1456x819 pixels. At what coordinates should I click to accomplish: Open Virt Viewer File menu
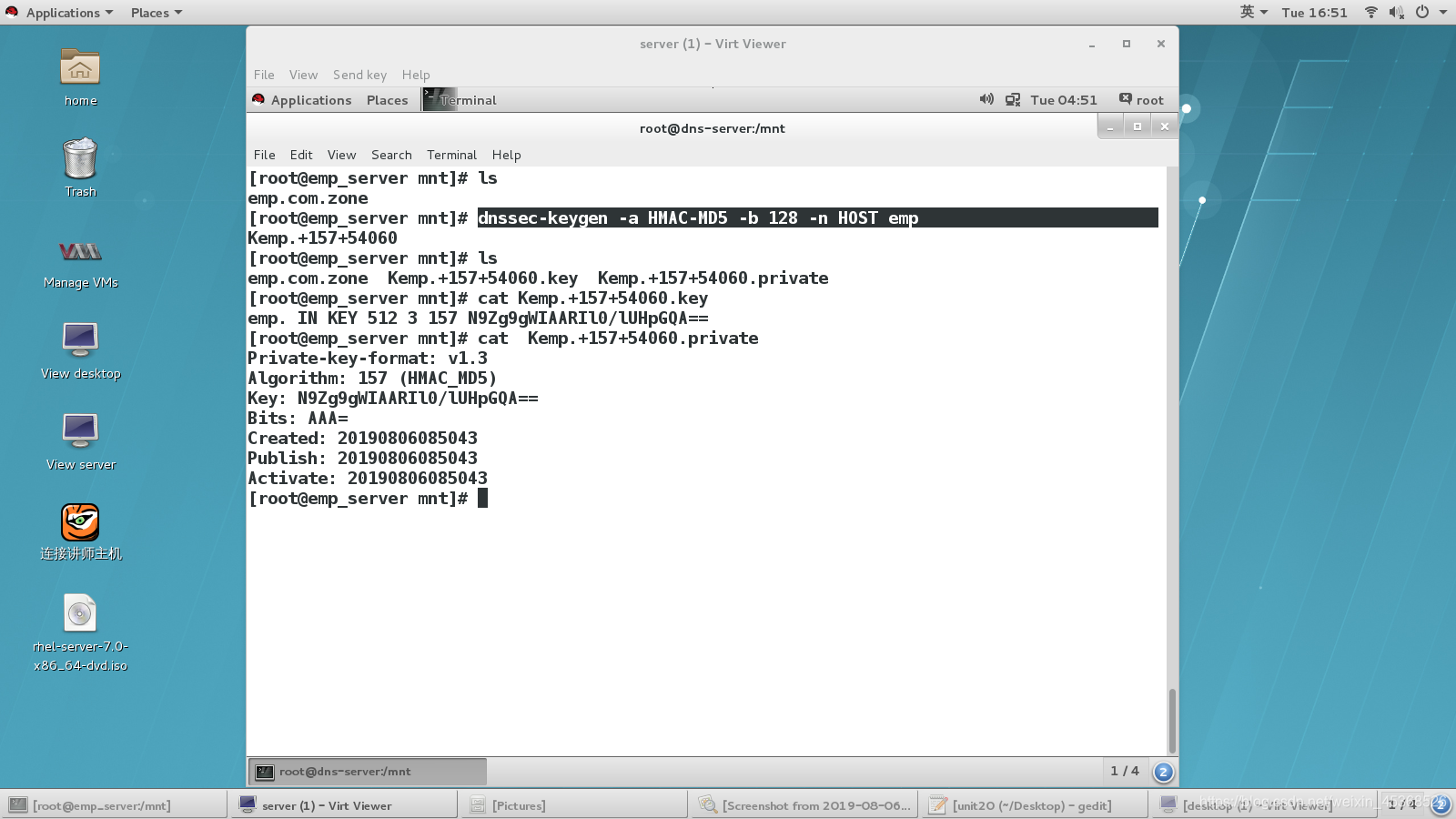coord(264,75)
